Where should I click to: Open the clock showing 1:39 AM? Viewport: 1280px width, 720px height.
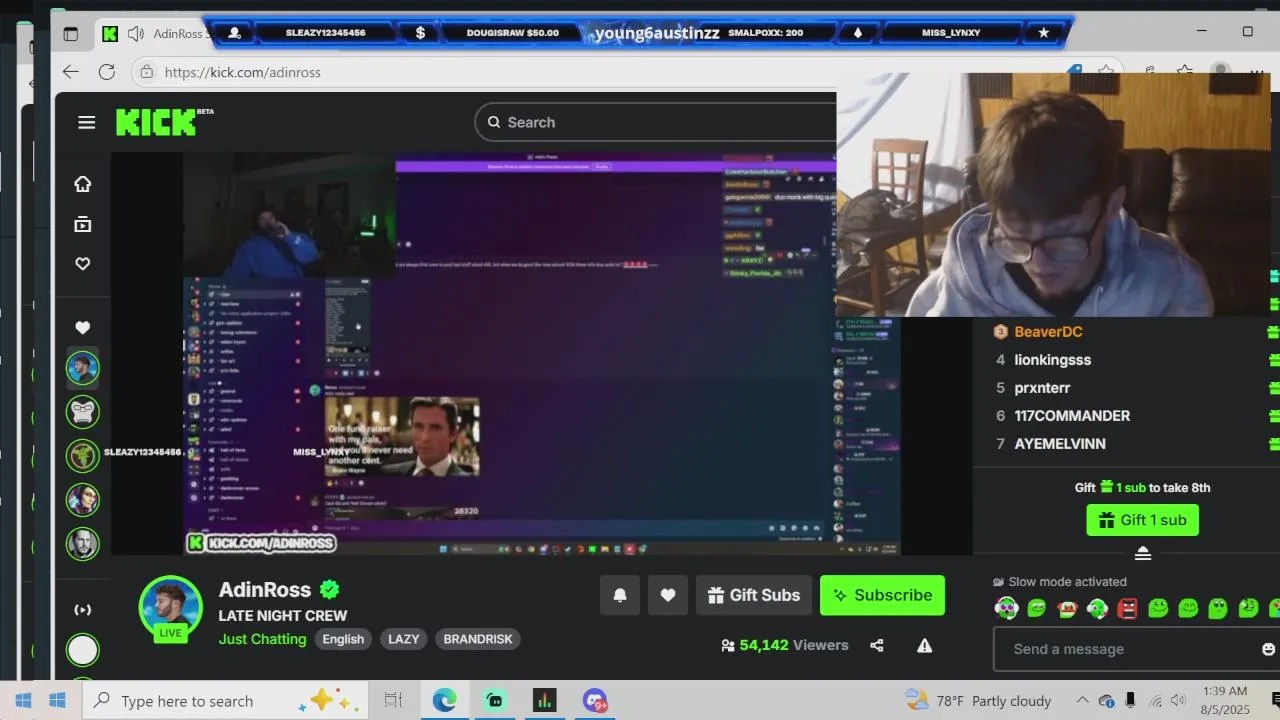1225,700
